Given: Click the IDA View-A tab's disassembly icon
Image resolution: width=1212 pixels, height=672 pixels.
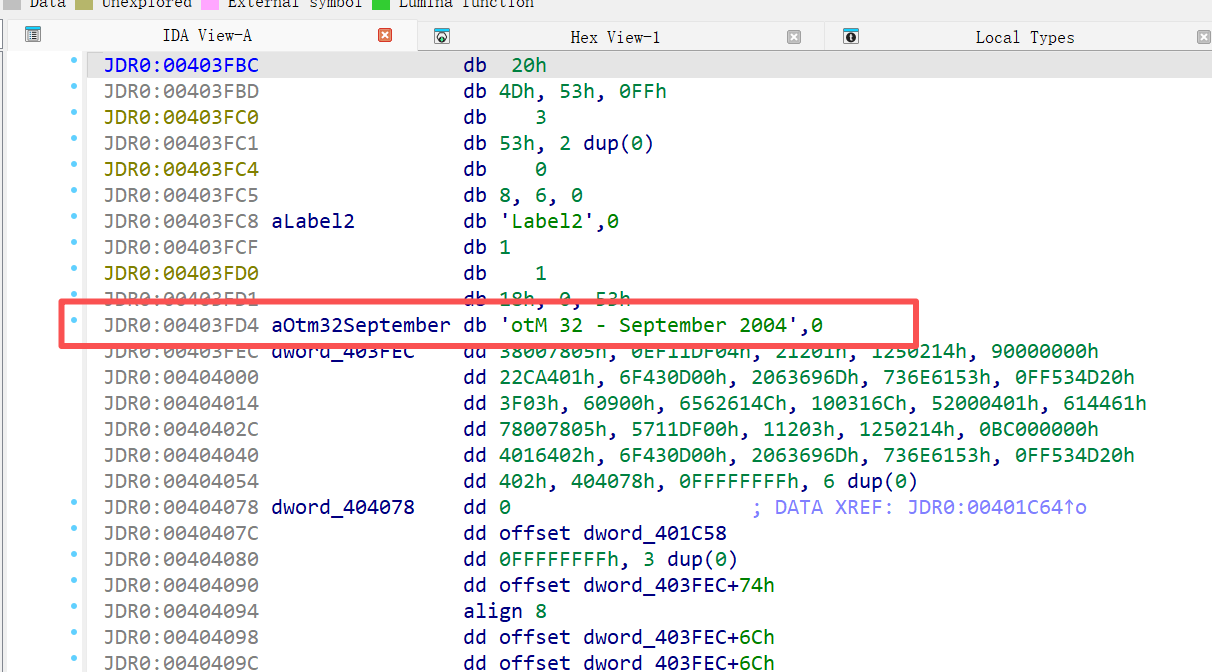Looking at the screenshot, I should [x=33, y=35].
